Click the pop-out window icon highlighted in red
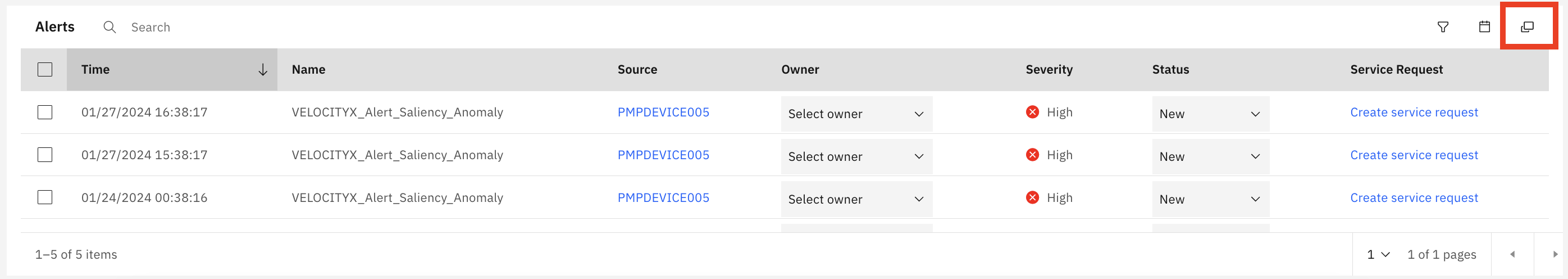1568x279 pixels. [1527, 27]
